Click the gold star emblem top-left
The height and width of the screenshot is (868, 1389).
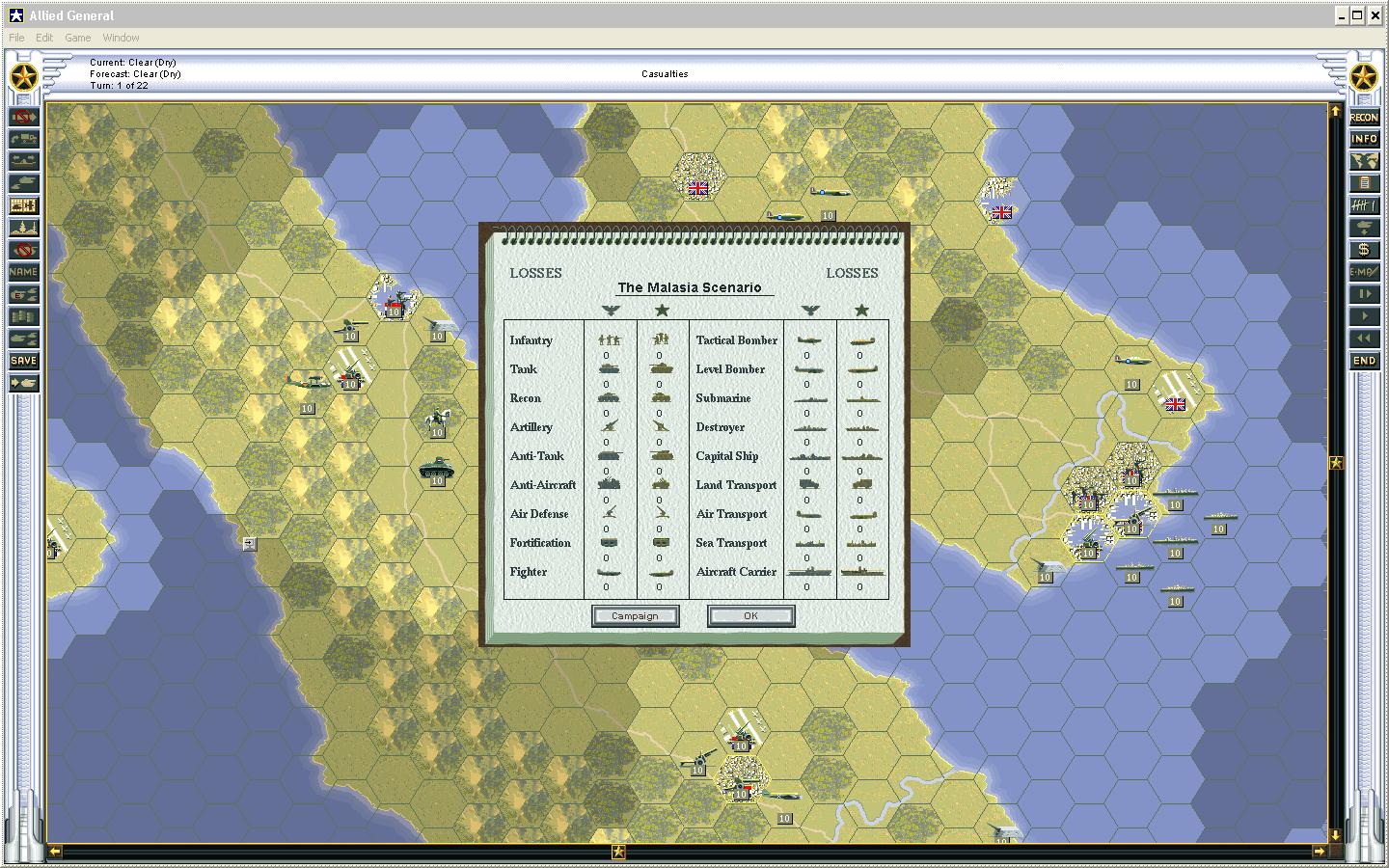[24, 78]
